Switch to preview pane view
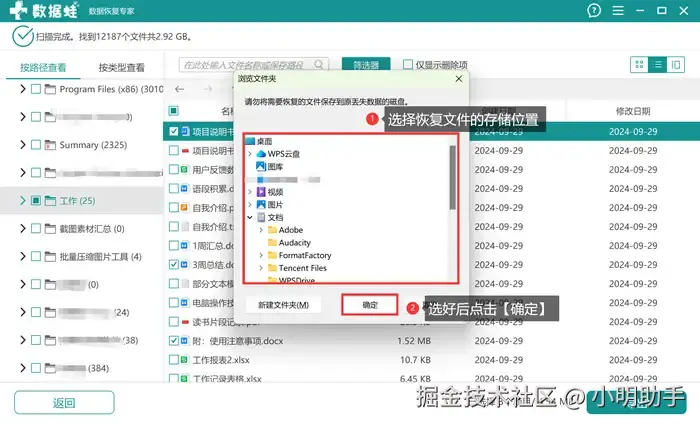The height and width of the screenshot is (424, 700). pos(676,65)
